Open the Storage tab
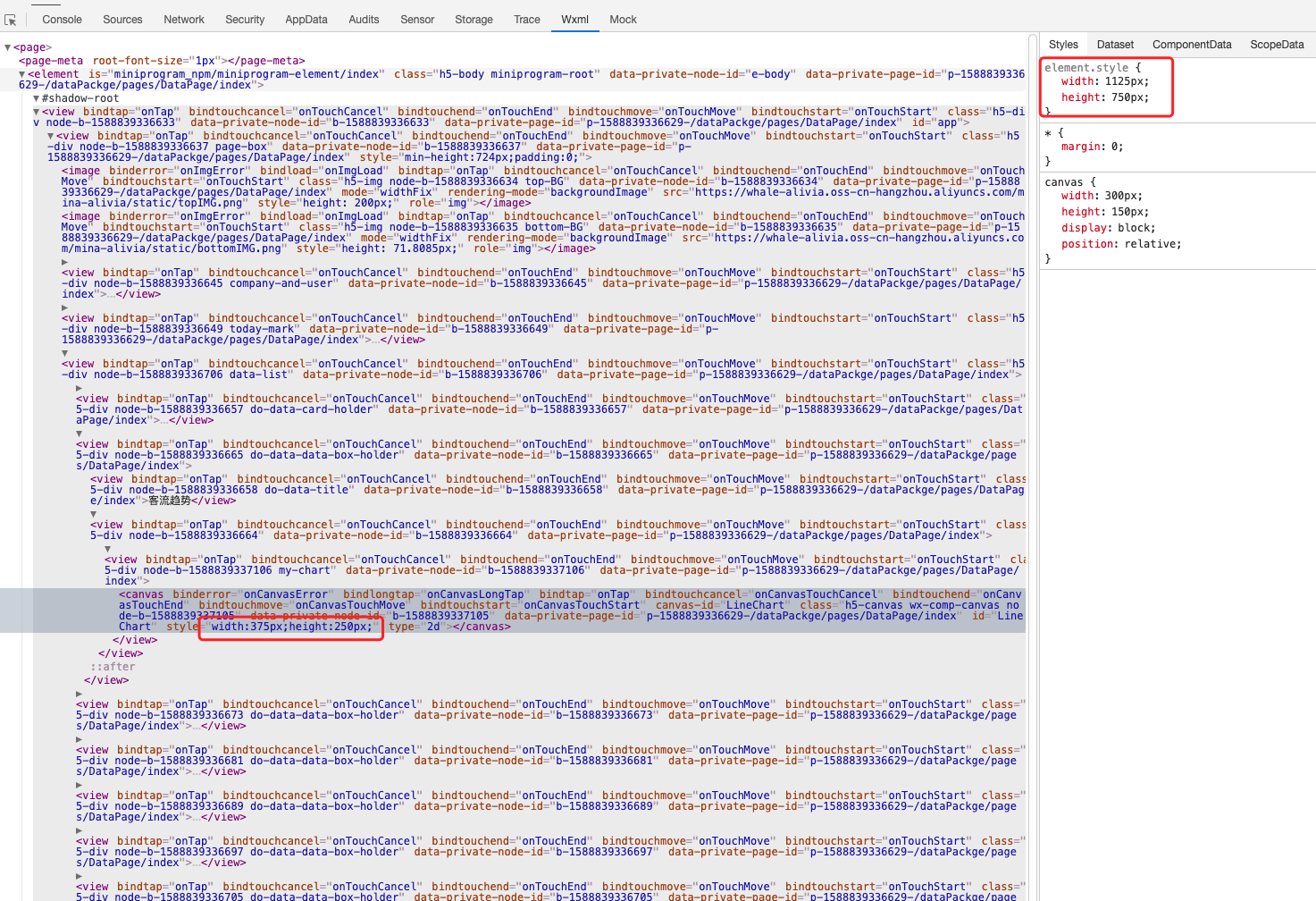Viewport: 1316px width, 901px height. 474,19
